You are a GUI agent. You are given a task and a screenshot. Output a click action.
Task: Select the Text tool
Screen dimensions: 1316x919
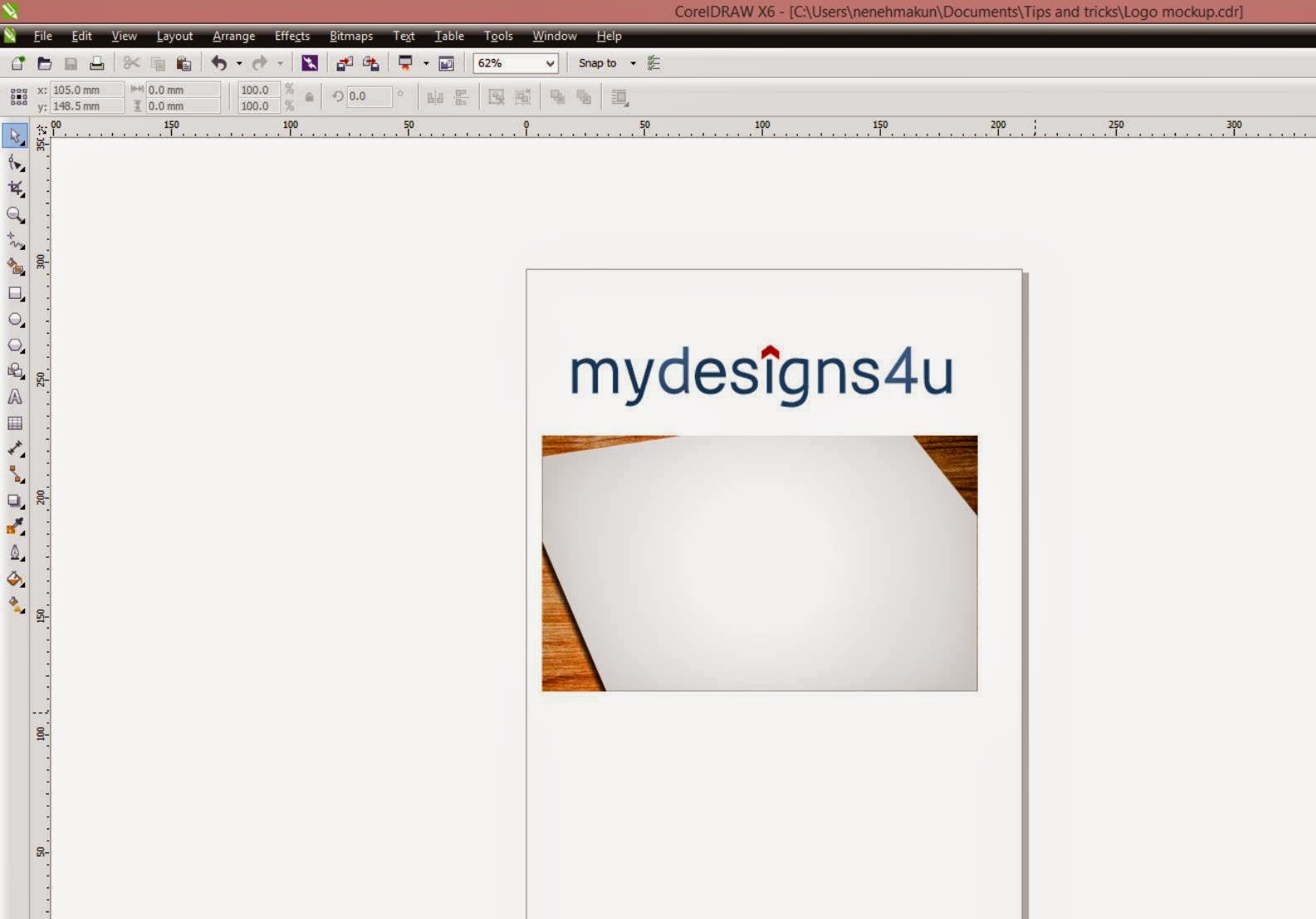[x=15, y=397]
